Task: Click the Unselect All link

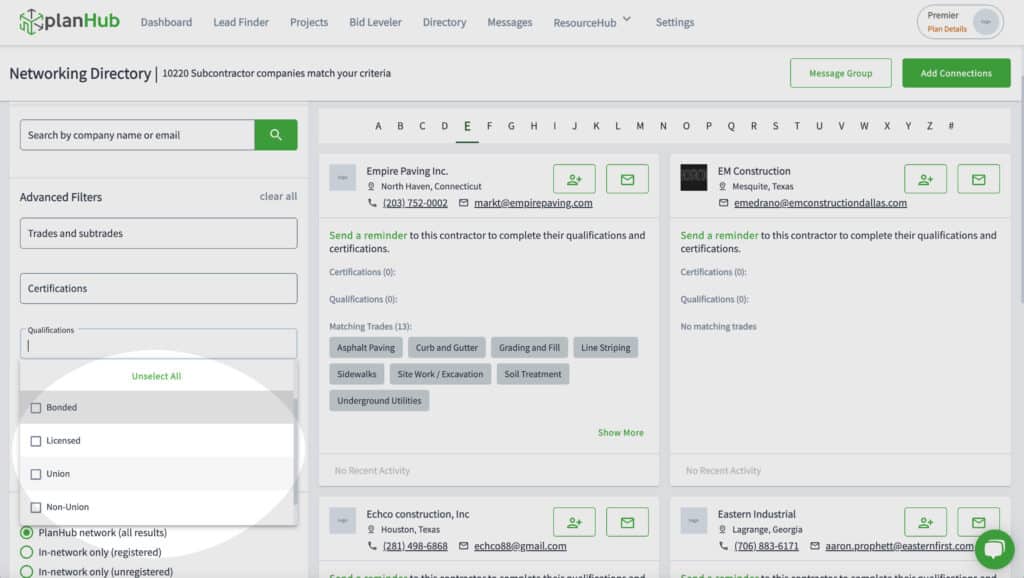Action: [x=156, y=376]
